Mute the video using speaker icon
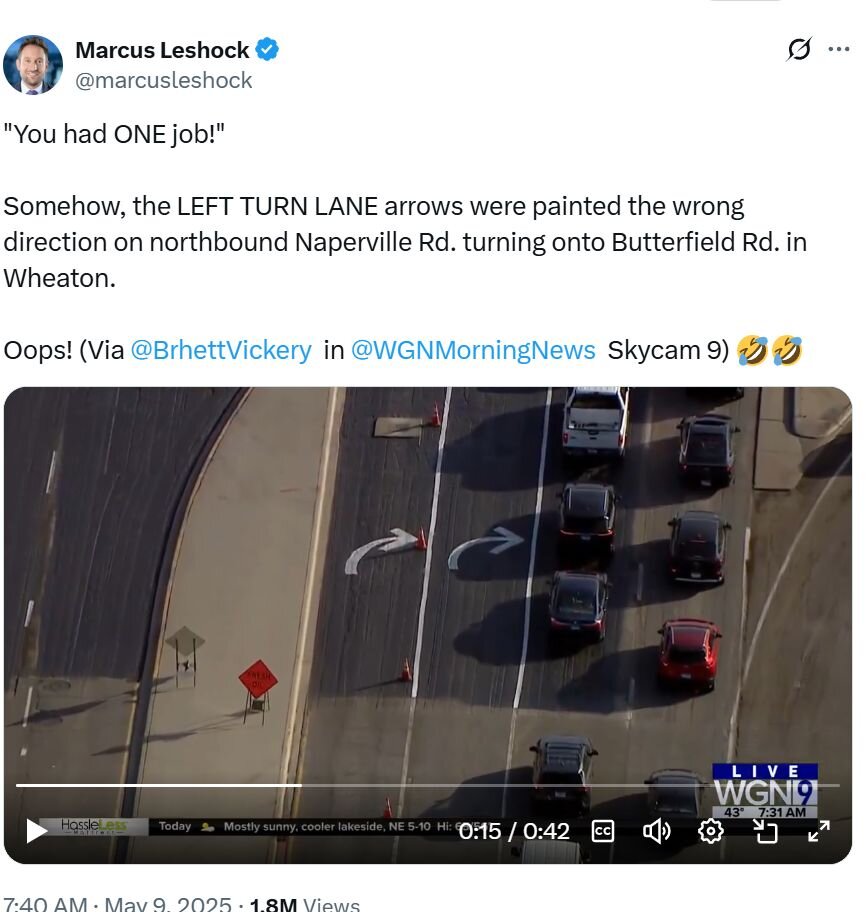This screenshot has width=868, height=912. click(x=656, y=831)
